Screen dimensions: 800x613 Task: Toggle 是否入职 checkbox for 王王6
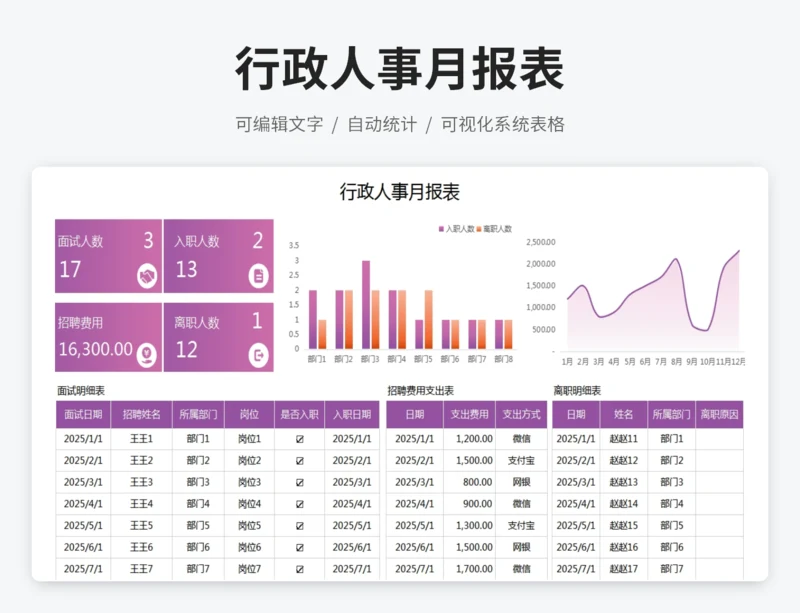[x=299, y=548]
